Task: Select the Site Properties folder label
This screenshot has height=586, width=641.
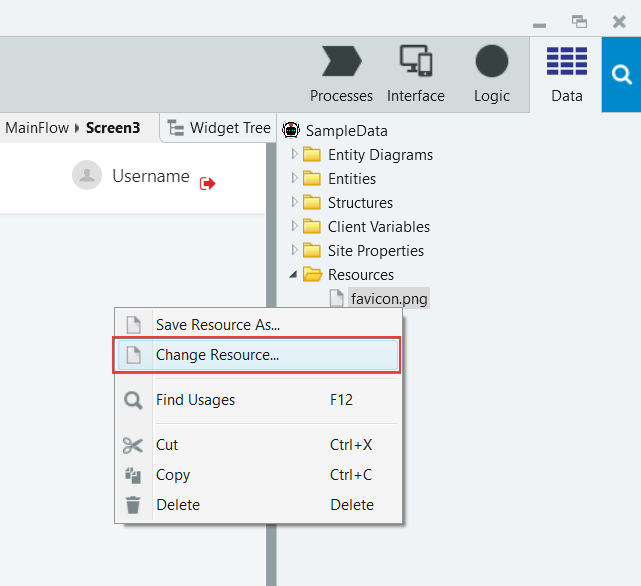Action: [x=376, y=251]
